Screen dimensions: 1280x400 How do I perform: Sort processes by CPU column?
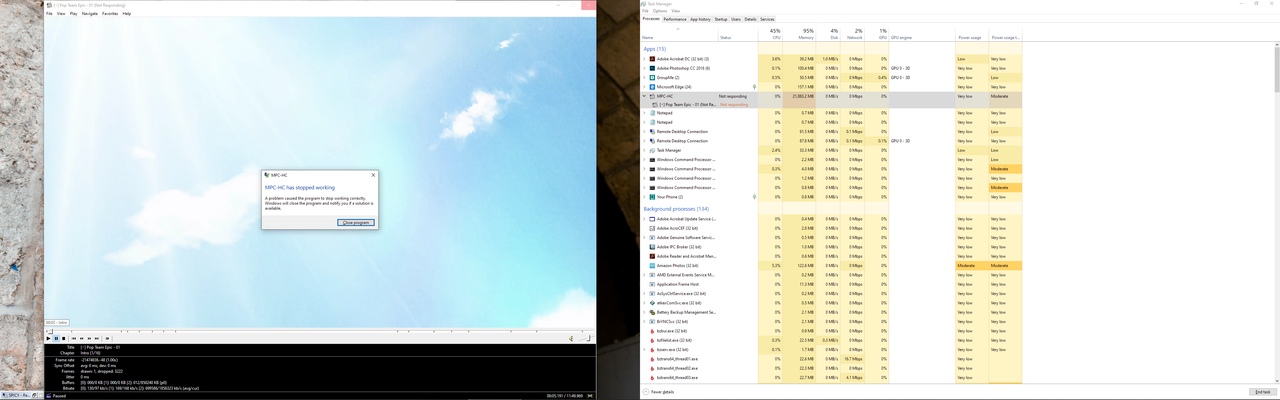click(770, 34)
